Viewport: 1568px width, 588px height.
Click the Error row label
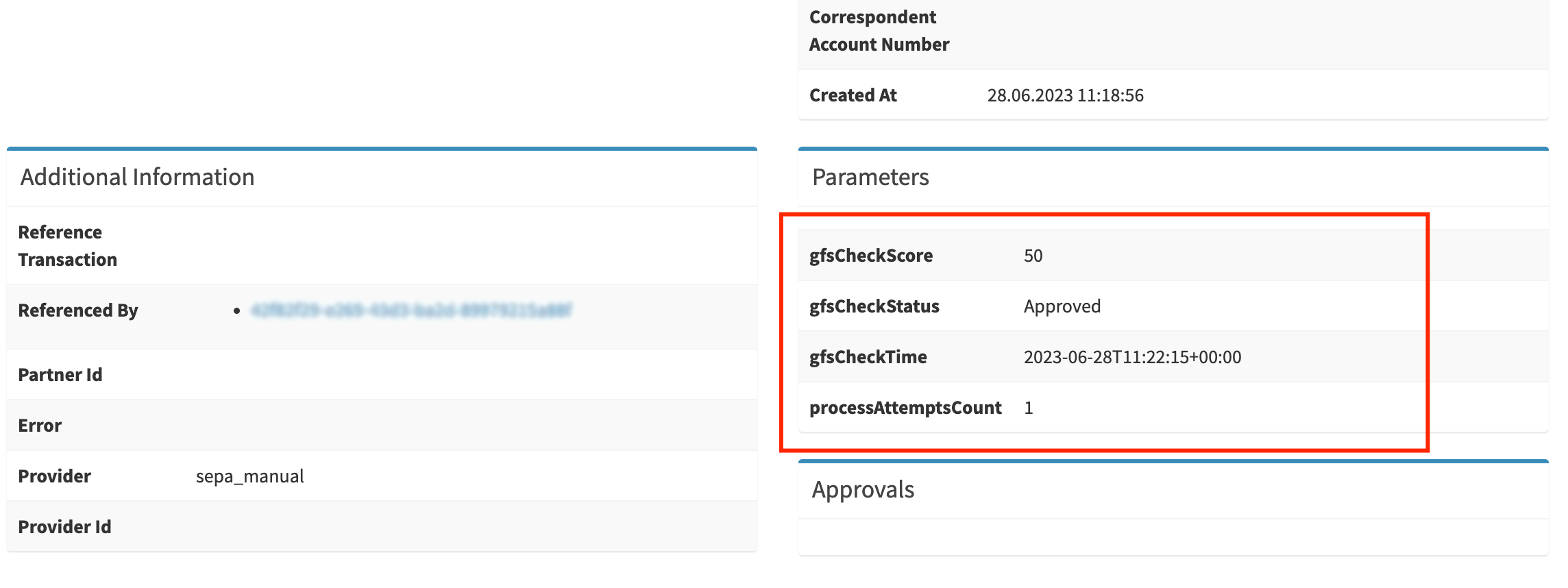tap(40, 426)
